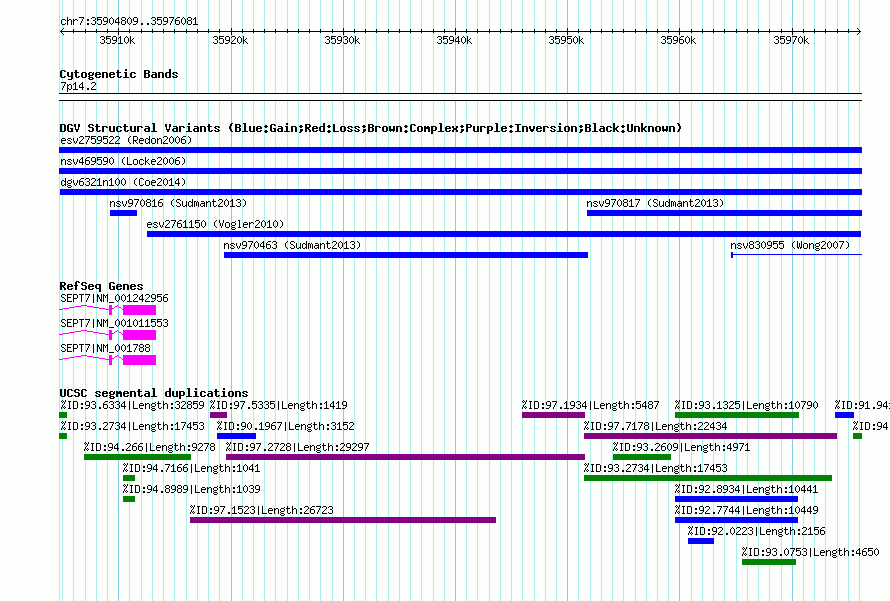890x601 pixels.
Task: Click the %ID:97.7178|Length:22434 duplication label
Action: point(656,426)
